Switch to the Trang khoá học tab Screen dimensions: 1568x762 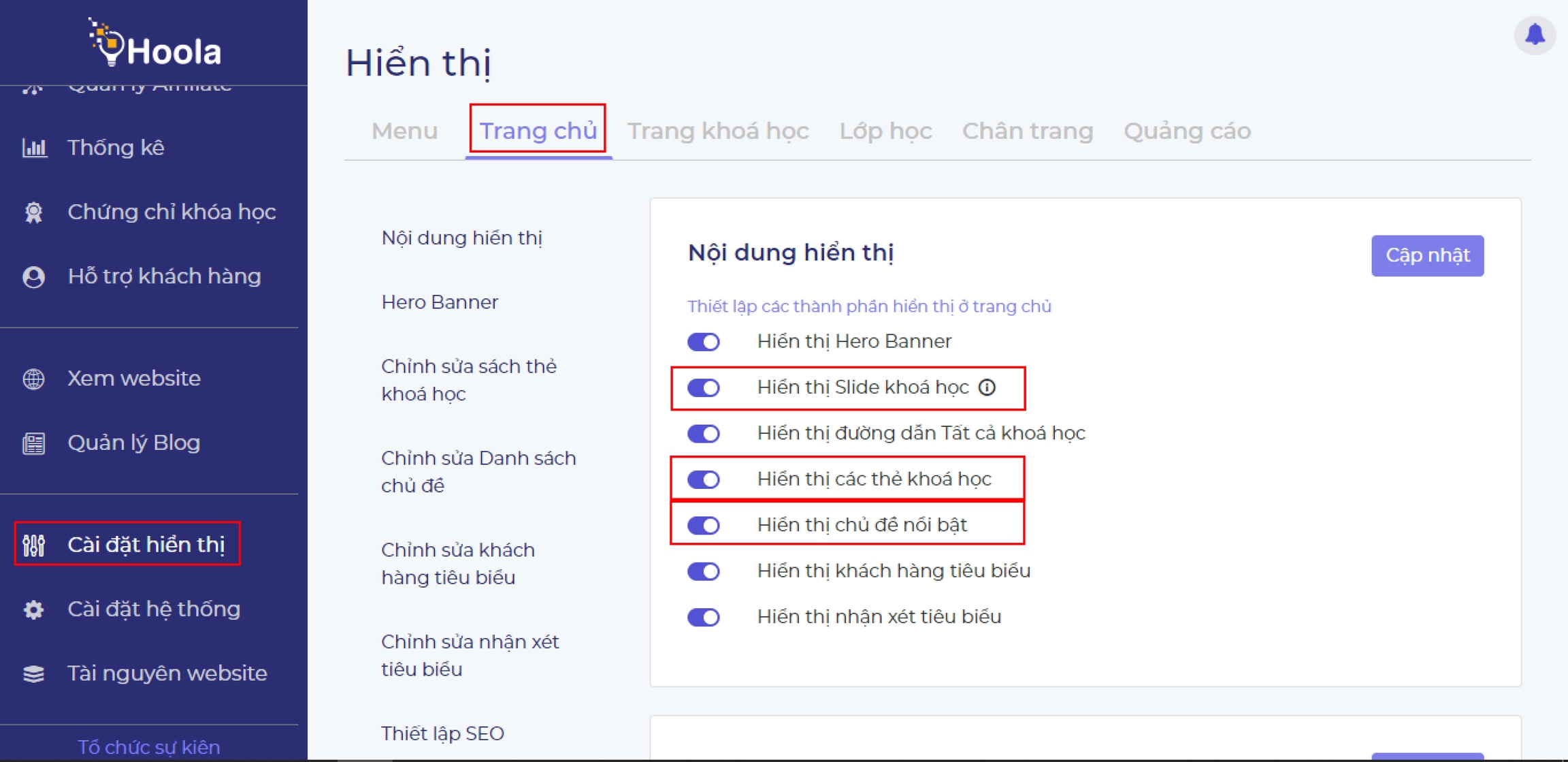pos(717,131)
